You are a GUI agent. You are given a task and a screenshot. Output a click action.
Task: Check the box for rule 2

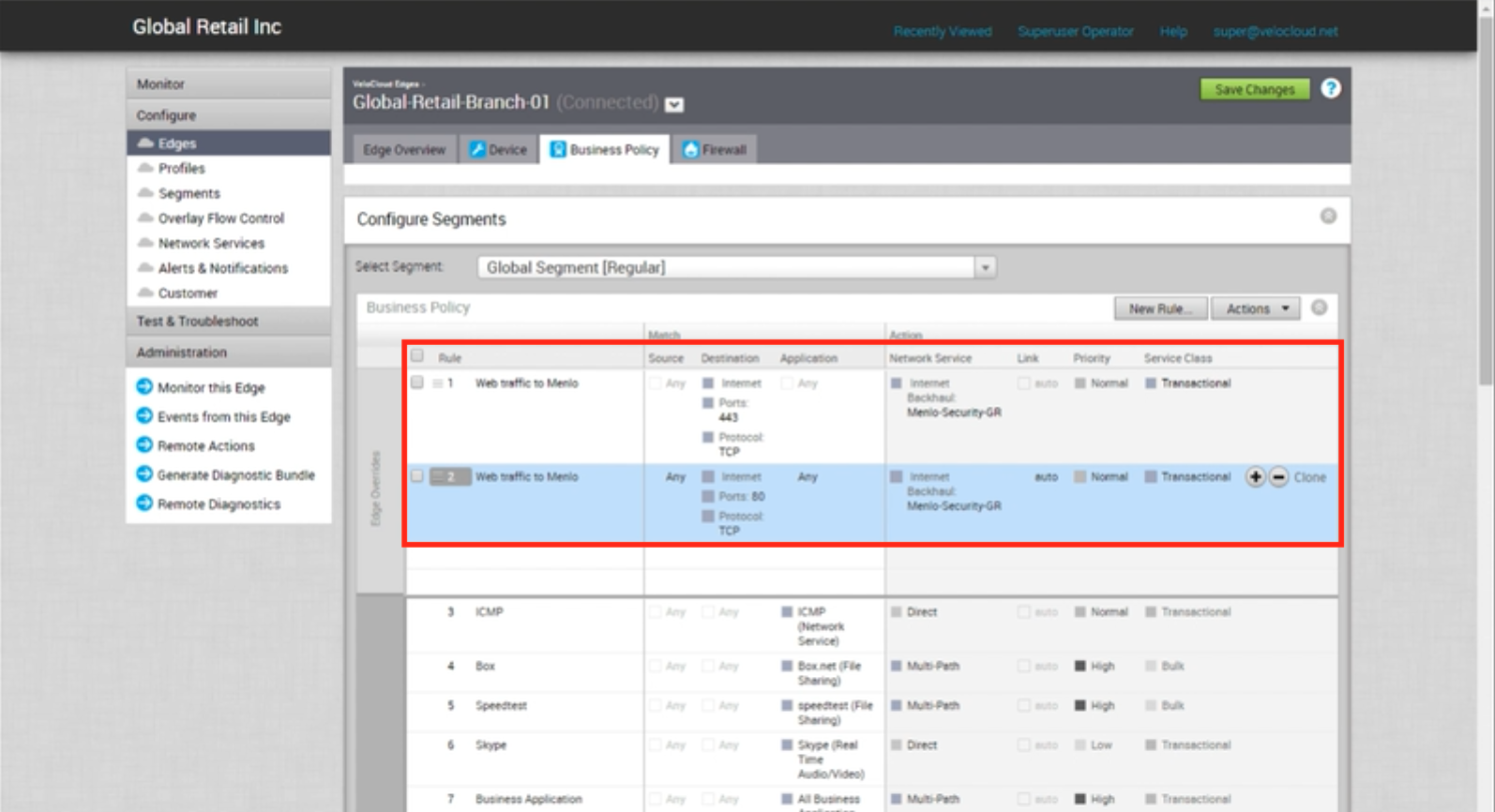coord(417,476)
